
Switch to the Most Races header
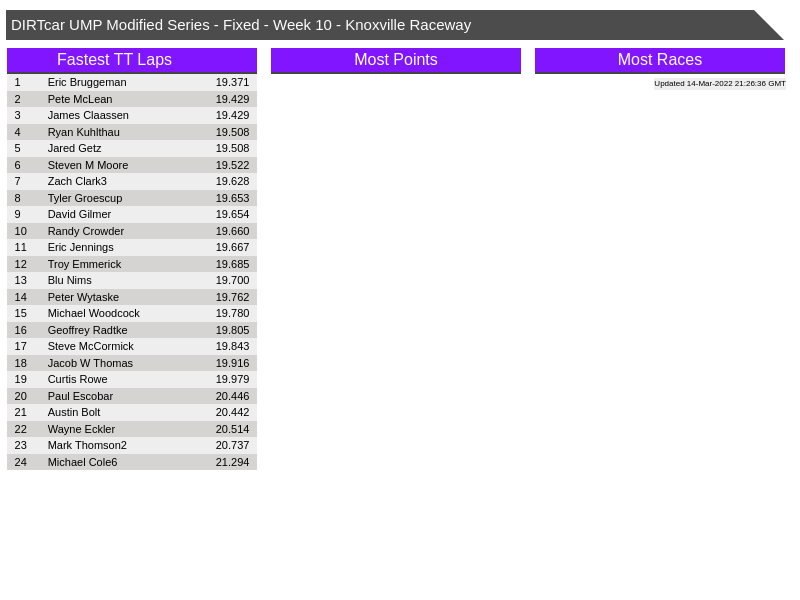pos(659,60)
